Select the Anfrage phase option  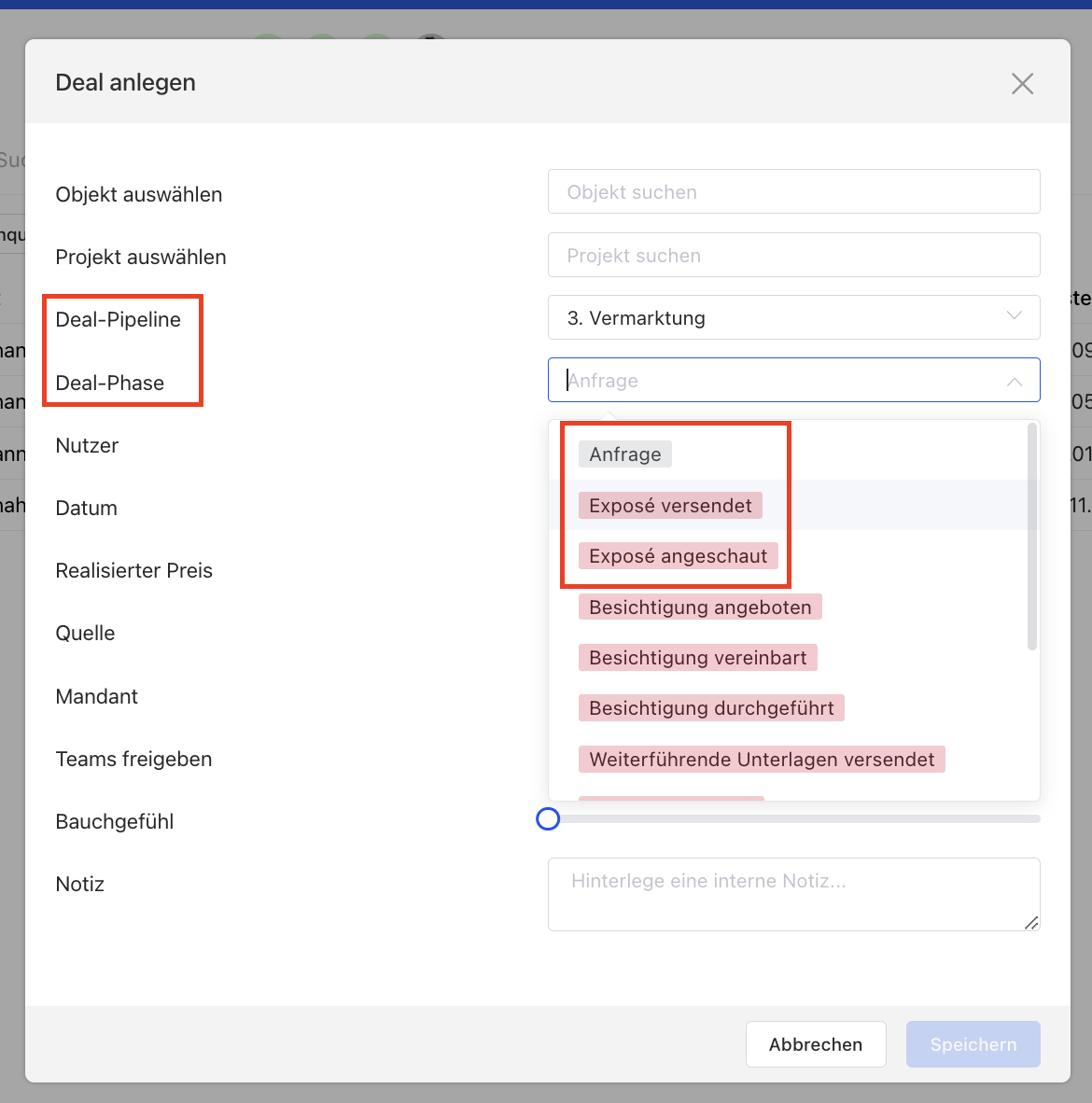coord(624,454)
